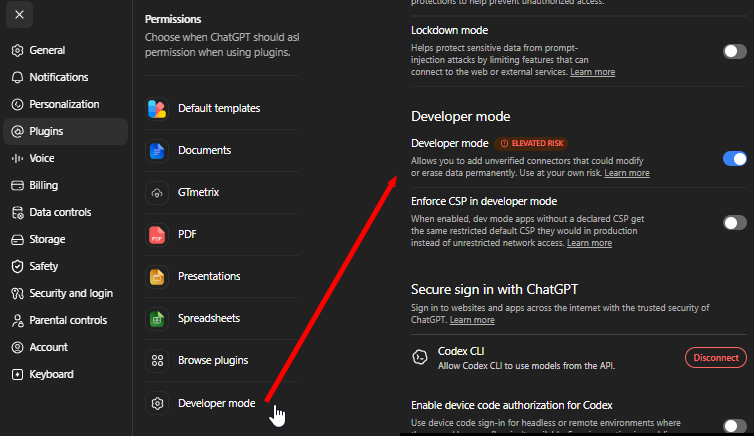Open the General settings tab
This screenshot has height=436, width=754.
(x=65, y=50)
